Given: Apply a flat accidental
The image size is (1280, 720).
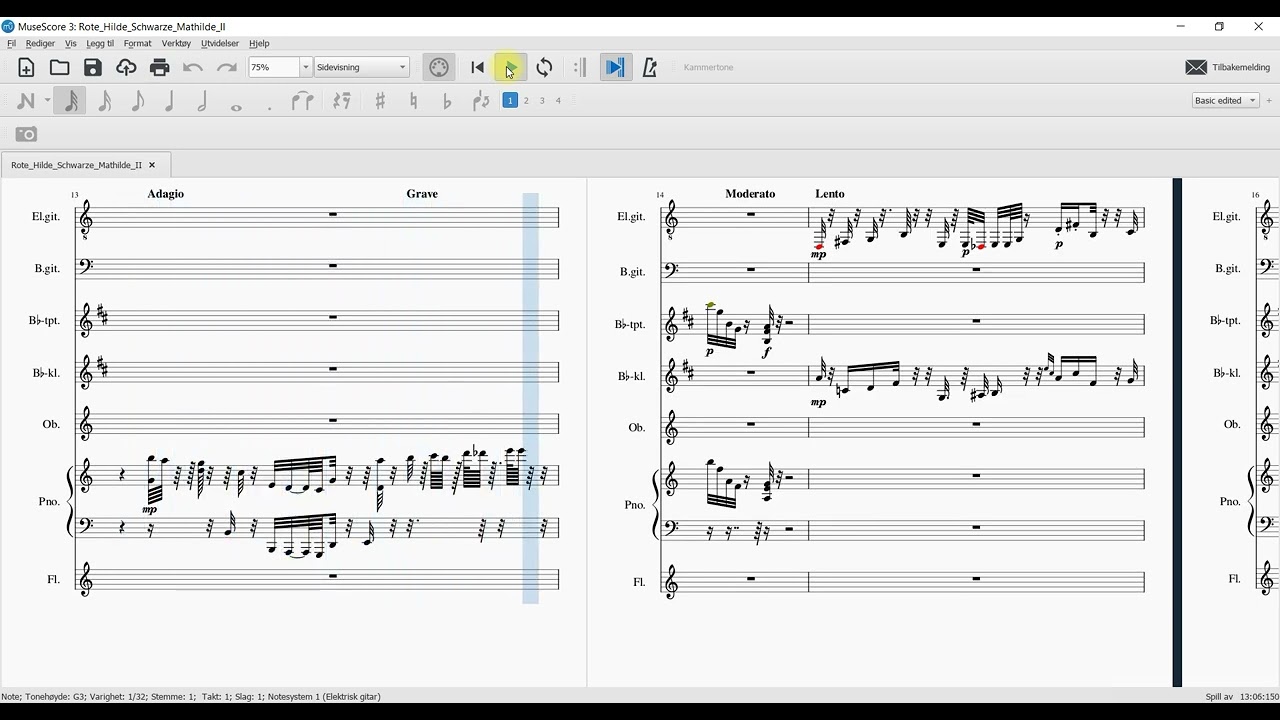Looking at the screenshot, I should pyautogui.click(x=447, y=101).
